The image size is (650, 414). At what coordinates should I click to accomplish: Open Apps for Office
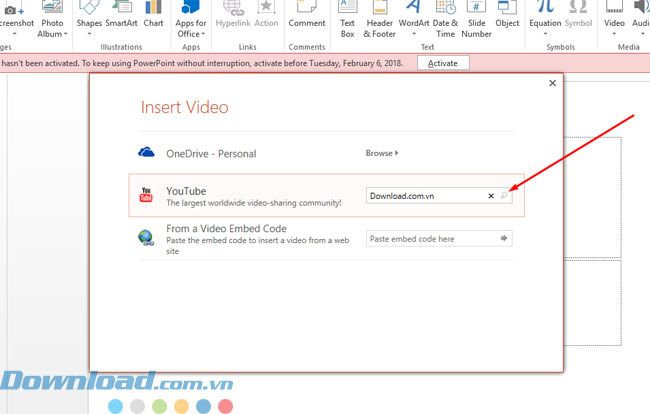(x=191, y=20)
